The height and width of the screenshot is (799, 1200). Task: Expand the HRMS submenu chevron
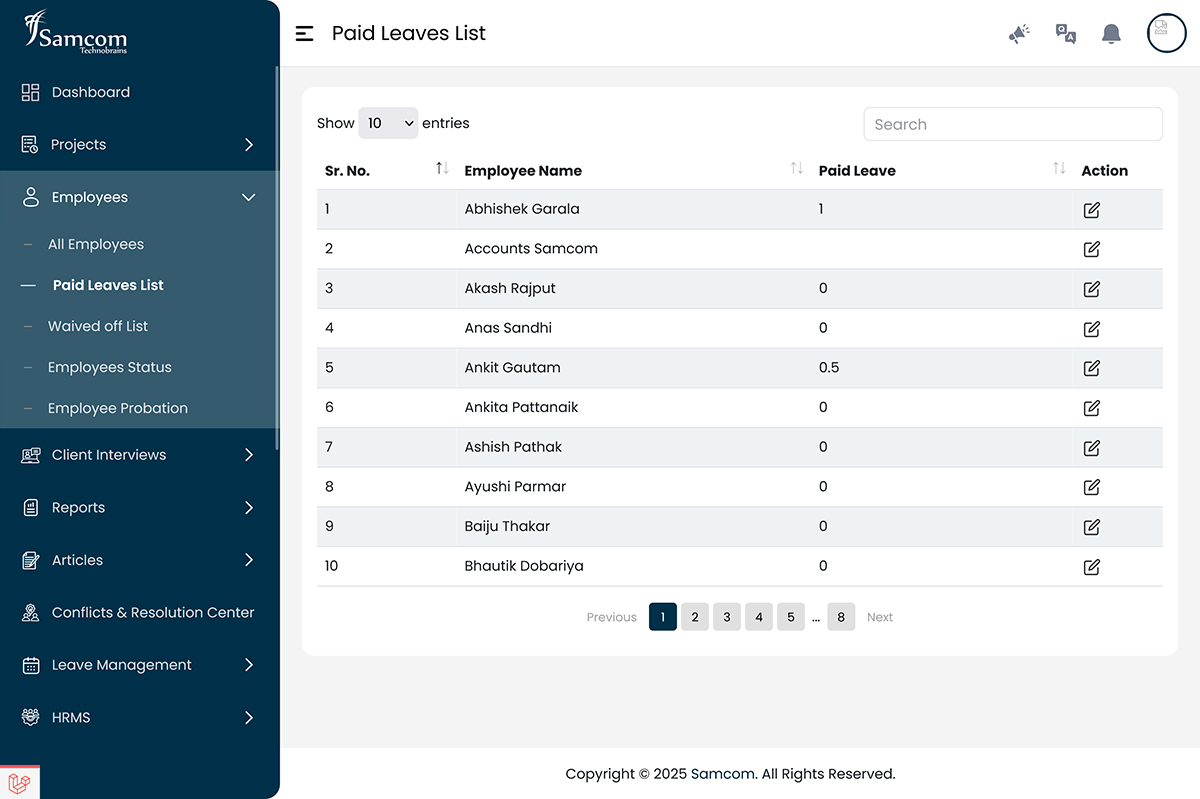click(x=249, y=717)
